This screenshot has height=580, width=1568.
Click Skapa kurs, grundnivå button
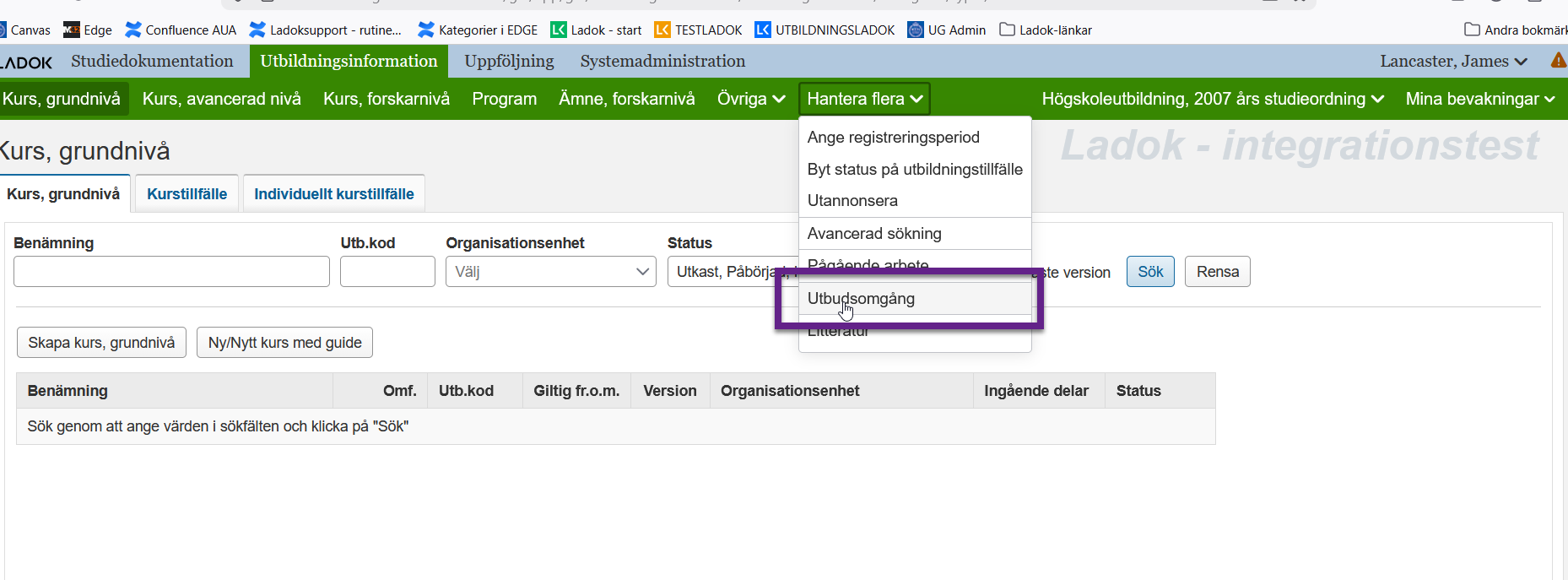pyautogui.click(x=101, y=343)
